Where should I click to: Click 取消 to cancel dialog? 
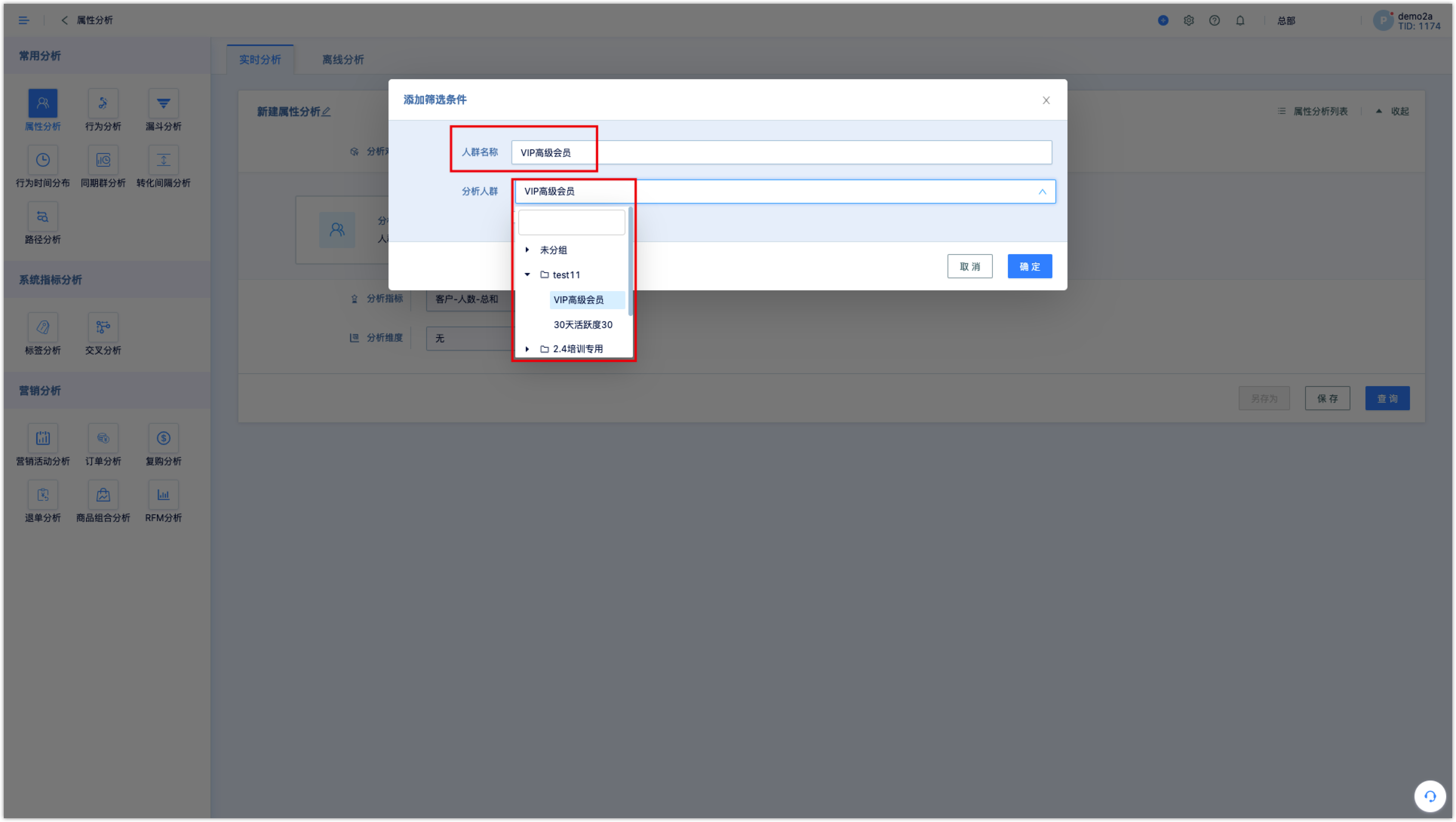969,266
